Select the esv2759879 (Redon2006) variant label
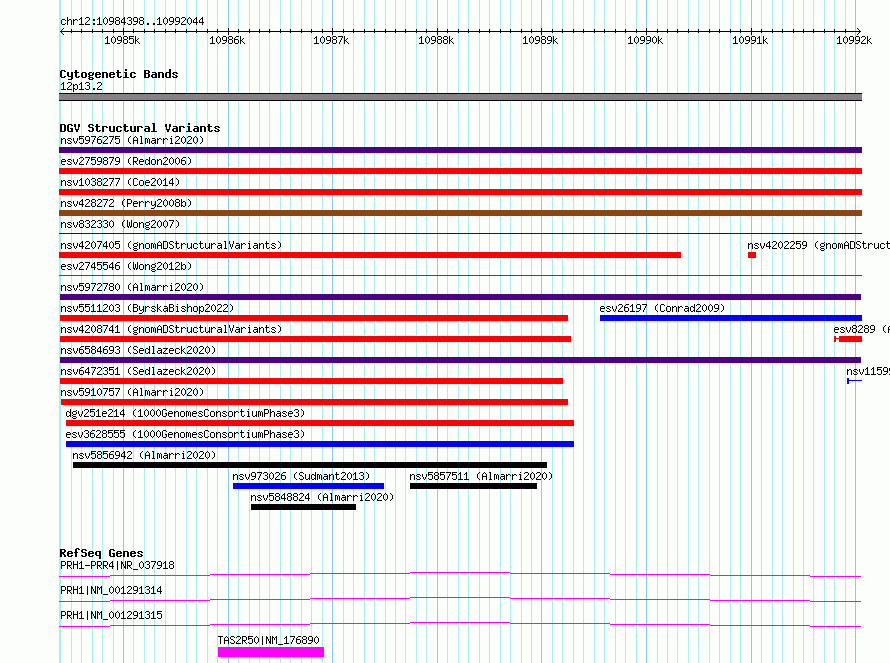The width and height of the screenshot is (890, 663). coord(126,161)
